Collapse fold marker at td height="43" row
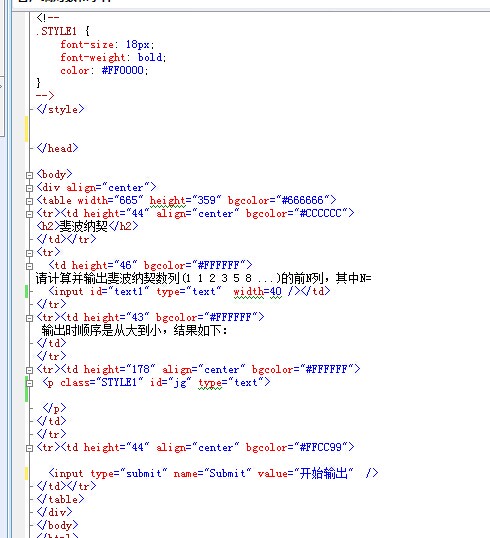The image size is (490, 538). click(x=29, y=318)
